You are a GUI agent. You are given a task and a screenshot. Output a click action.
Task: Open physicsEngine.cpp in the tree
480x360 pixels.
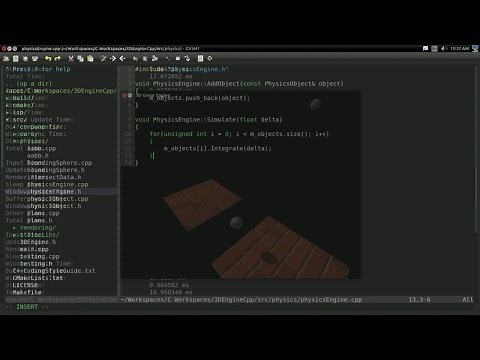click(58, 185)
